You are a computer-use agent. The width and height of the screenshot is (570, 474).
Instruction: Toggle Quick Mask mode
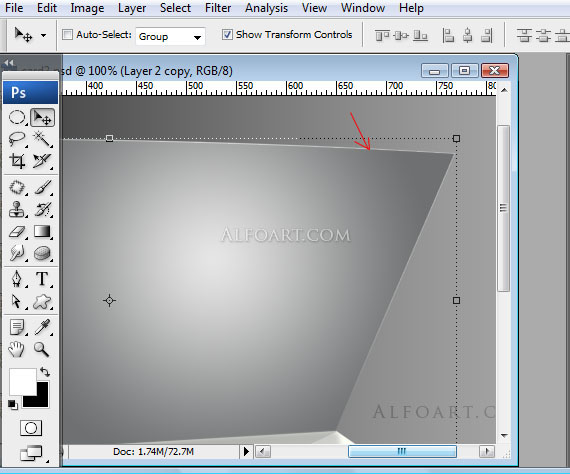pyautogui.click(x=31, y=428)
